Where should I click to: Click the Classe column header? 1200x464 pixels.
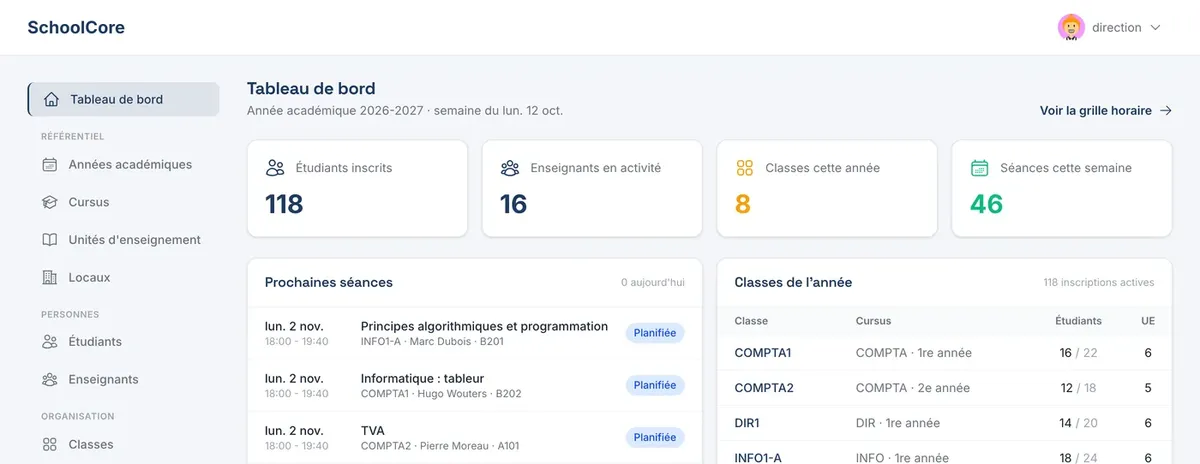click(x=751, y=321)
